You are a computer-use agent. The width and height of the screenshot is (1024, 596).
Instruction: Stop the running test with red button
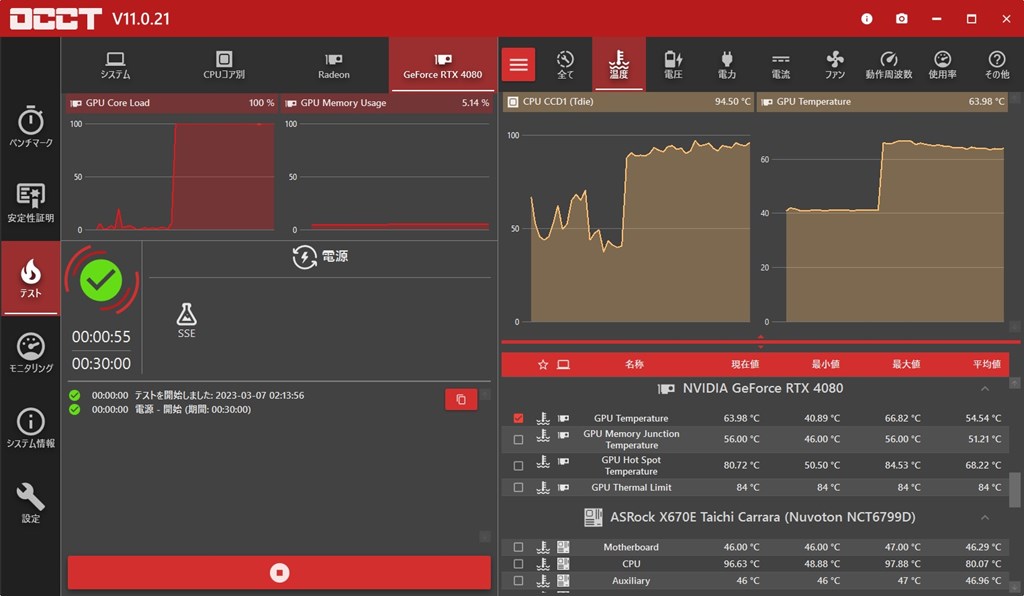(x=279, y=572)
